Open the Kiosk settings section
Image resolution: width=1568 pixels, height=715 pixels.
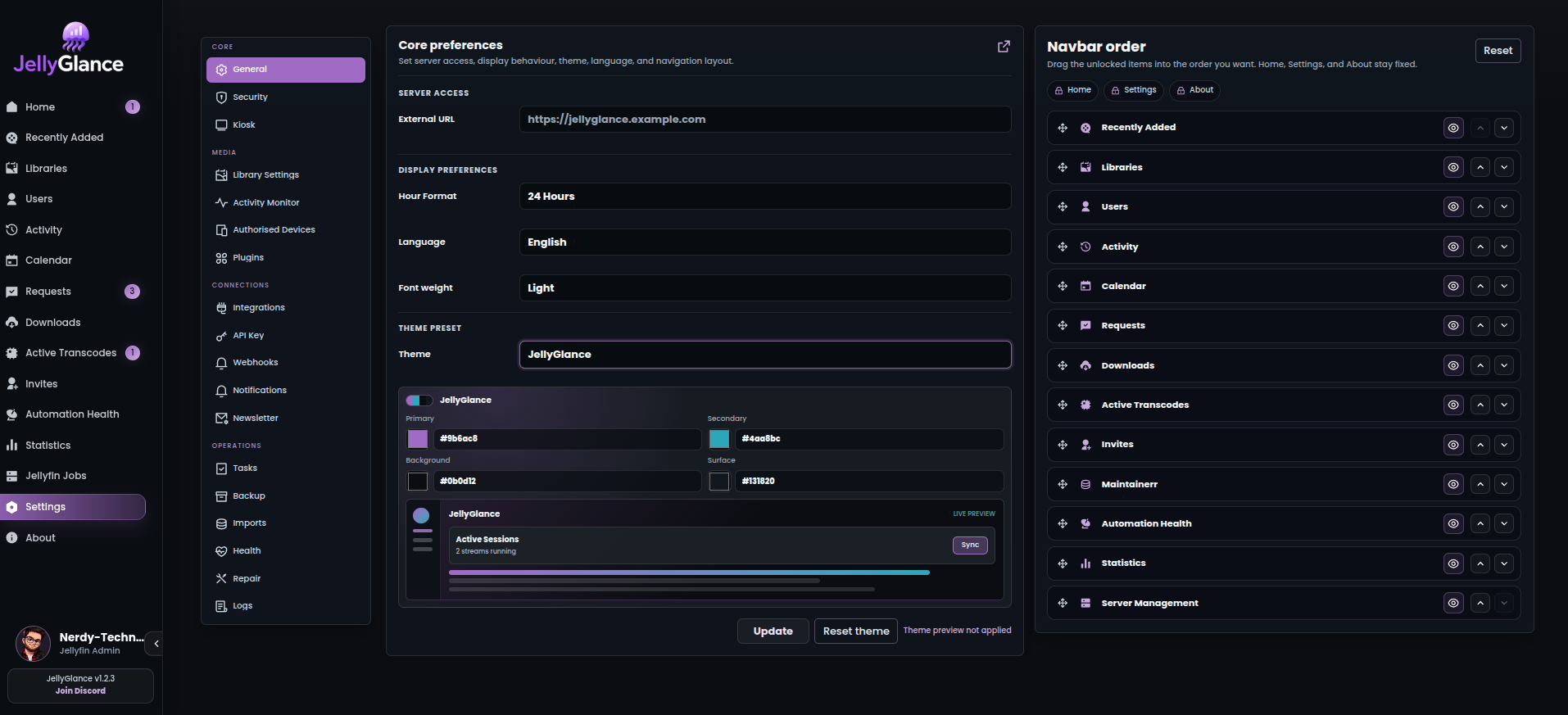[286, 125]
